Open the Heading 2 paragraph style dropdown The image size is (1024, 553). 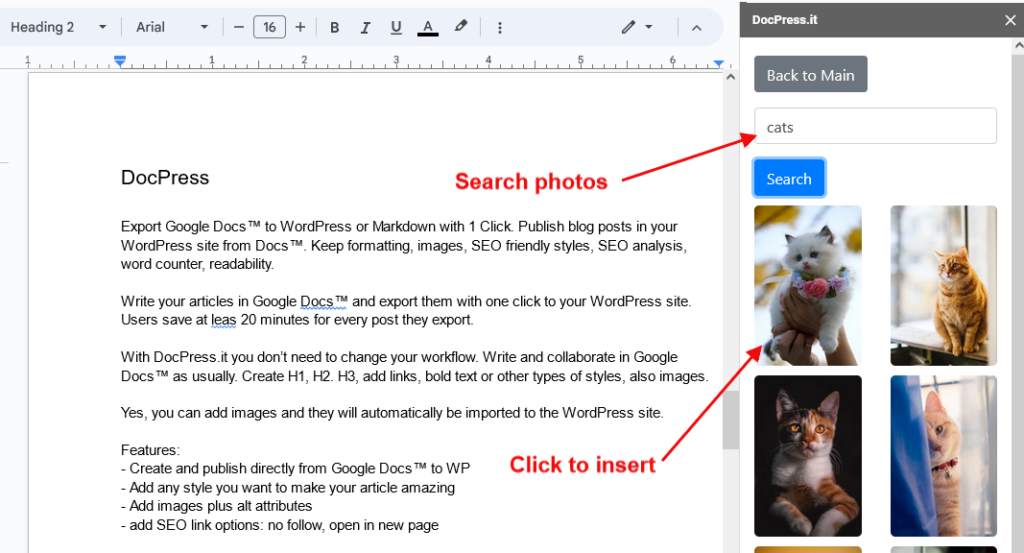[x=58, y=27]
